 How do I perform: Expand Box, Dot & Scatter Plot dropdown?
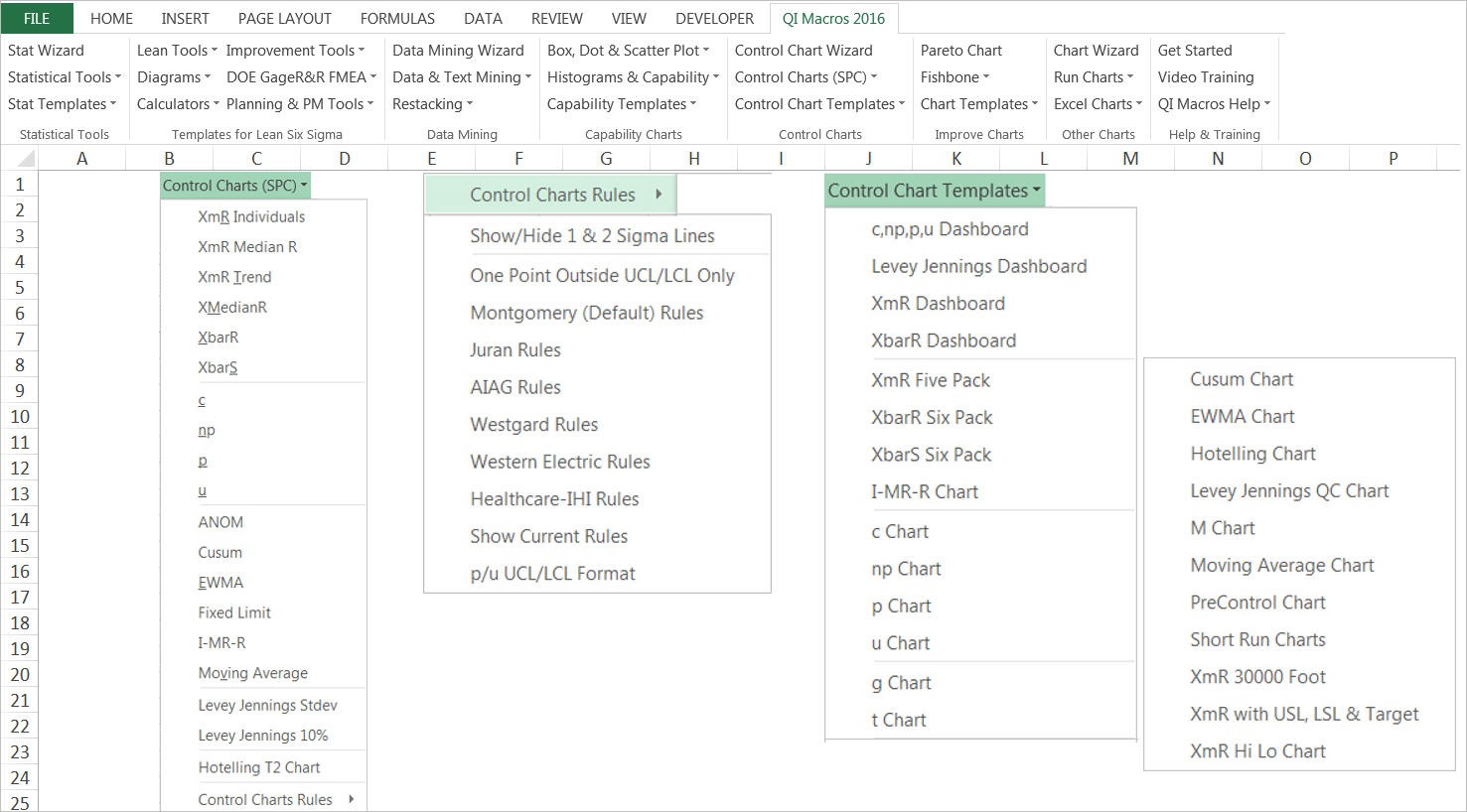tap(628, 50)
